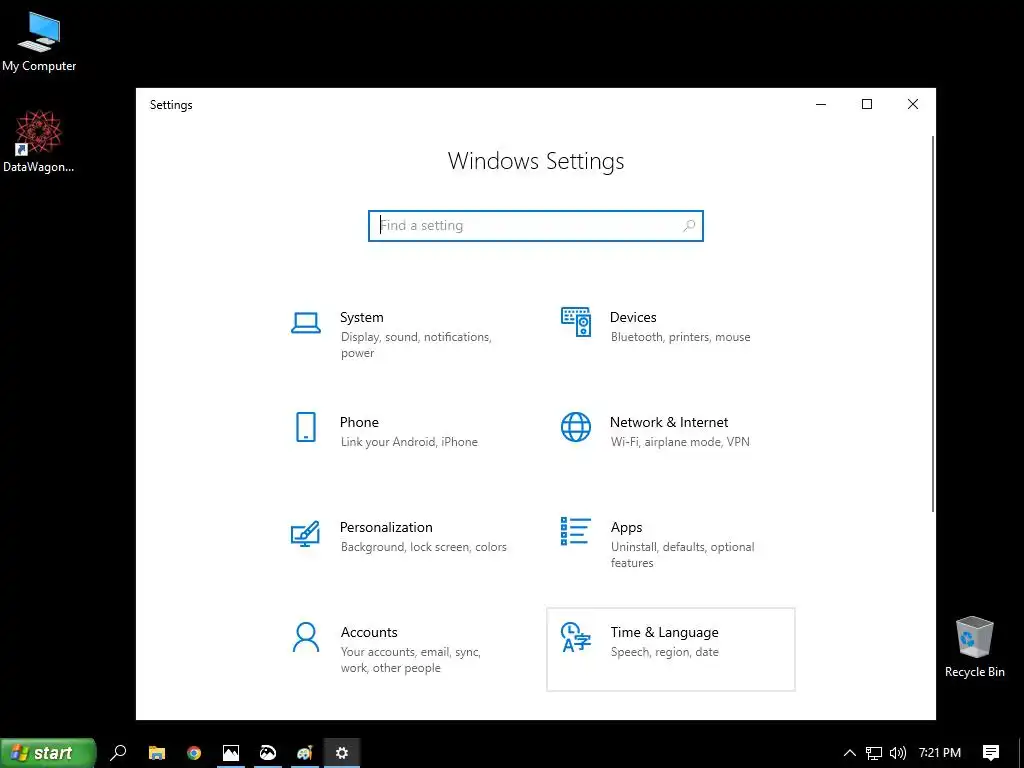1024x768 pixels.
Task: Click the Personalization heading text
Action: point(386,528)
